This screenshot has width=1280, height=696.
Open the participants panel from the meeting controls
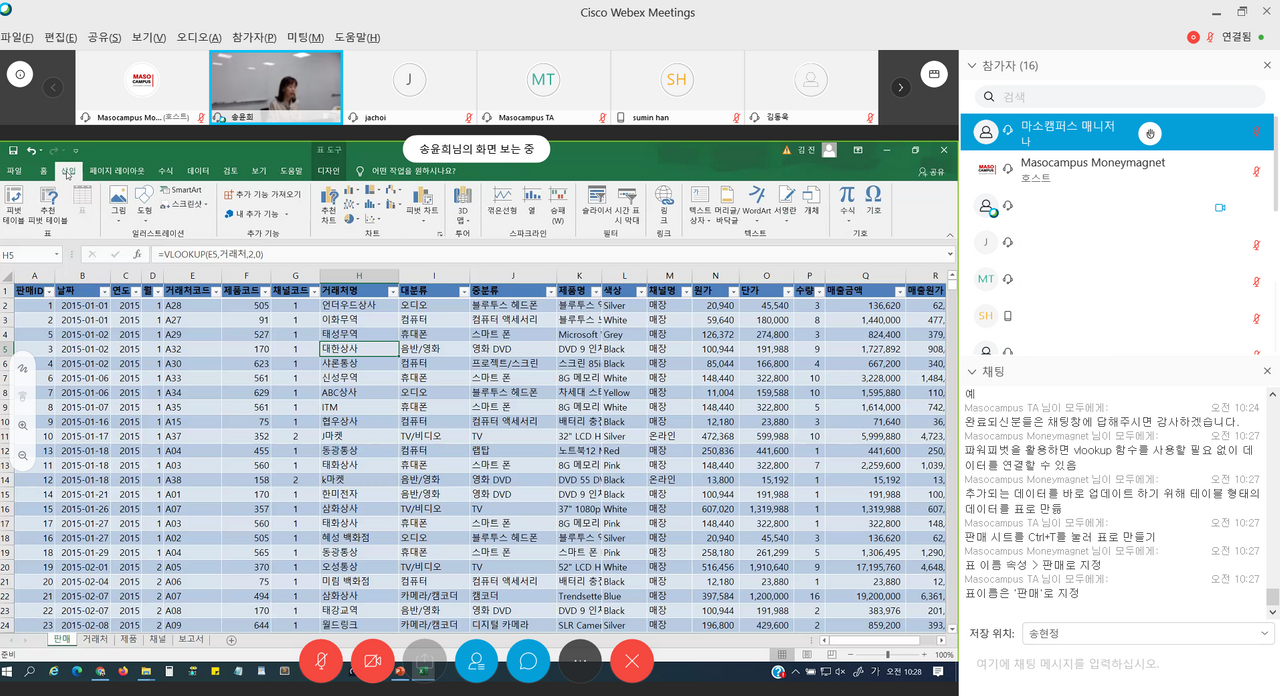pos(477,661)
